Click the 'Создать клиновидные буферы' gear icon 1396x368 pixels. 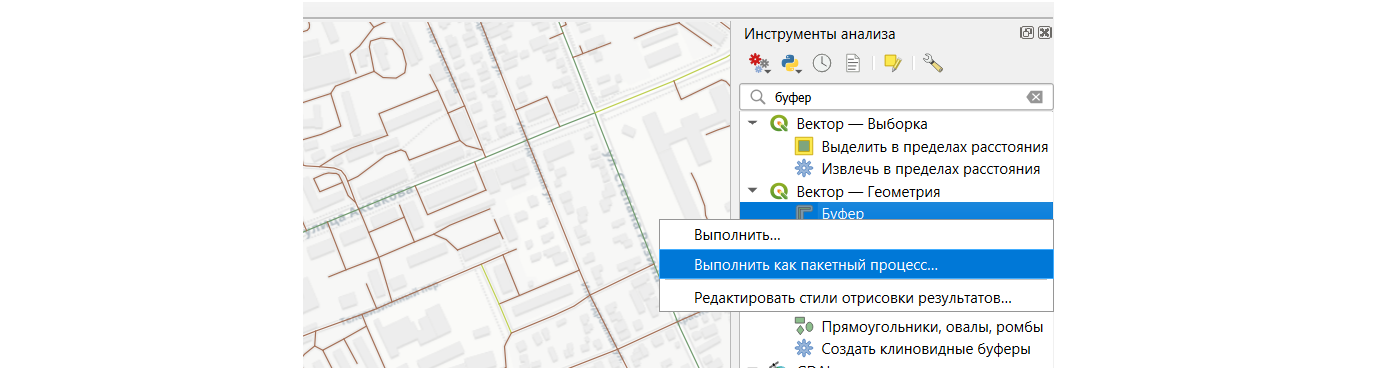[x=804, y=349]
